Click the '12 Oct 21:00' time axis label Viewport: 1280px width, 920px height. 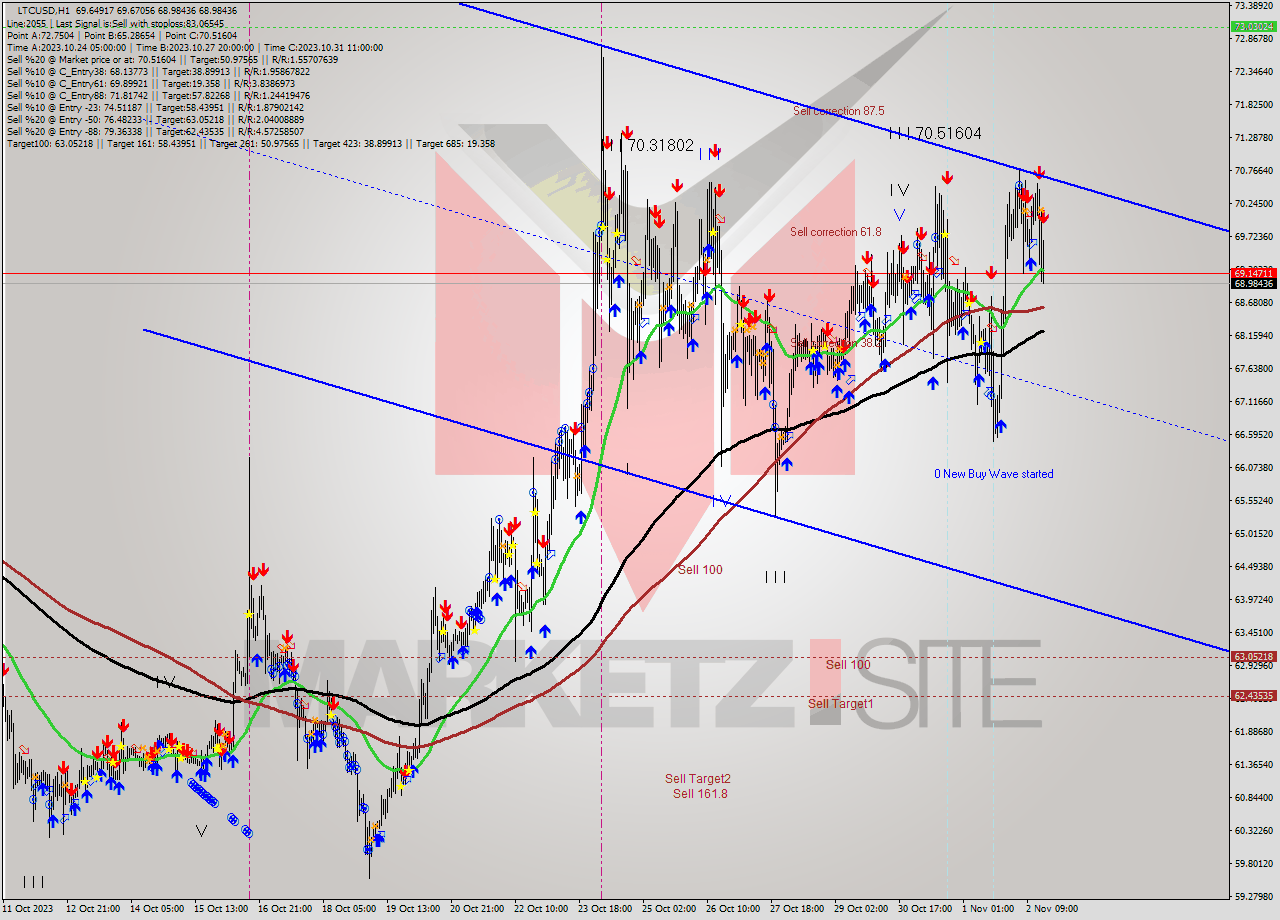[92, 909]
